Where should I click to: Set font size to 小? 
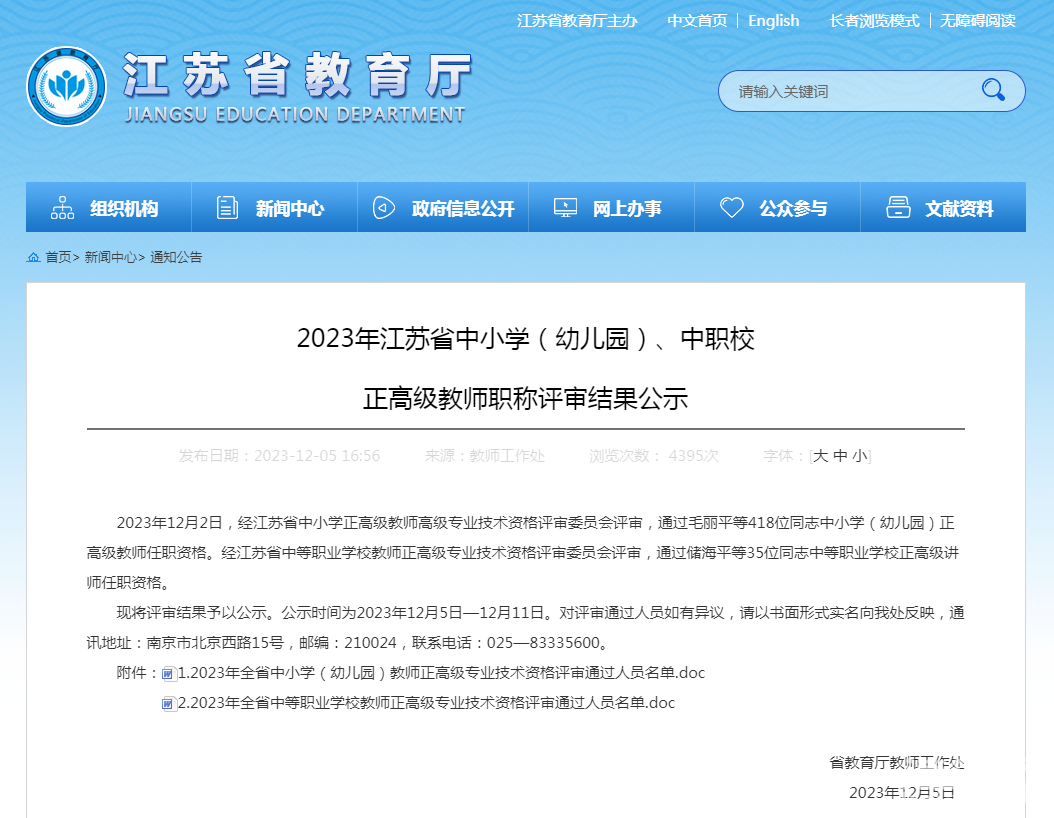(x=860, y=456)
